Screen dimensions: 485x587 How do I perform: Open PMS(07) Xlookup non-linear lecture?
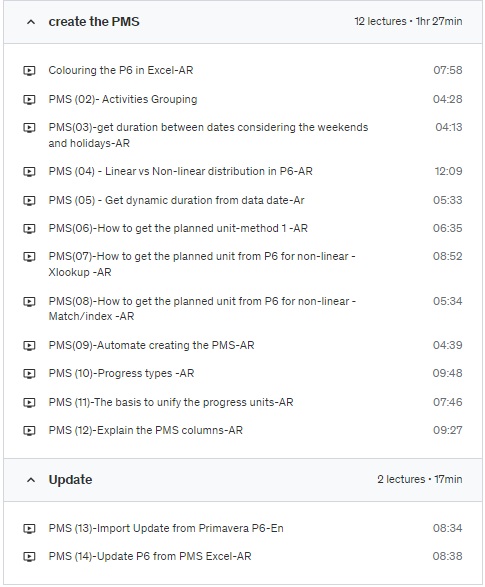tap(202, 264)
